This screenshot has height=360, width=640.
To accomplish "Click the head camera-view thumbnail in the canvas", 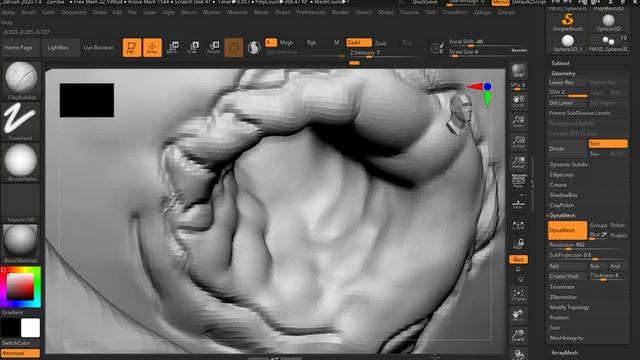I will [461, 113].
